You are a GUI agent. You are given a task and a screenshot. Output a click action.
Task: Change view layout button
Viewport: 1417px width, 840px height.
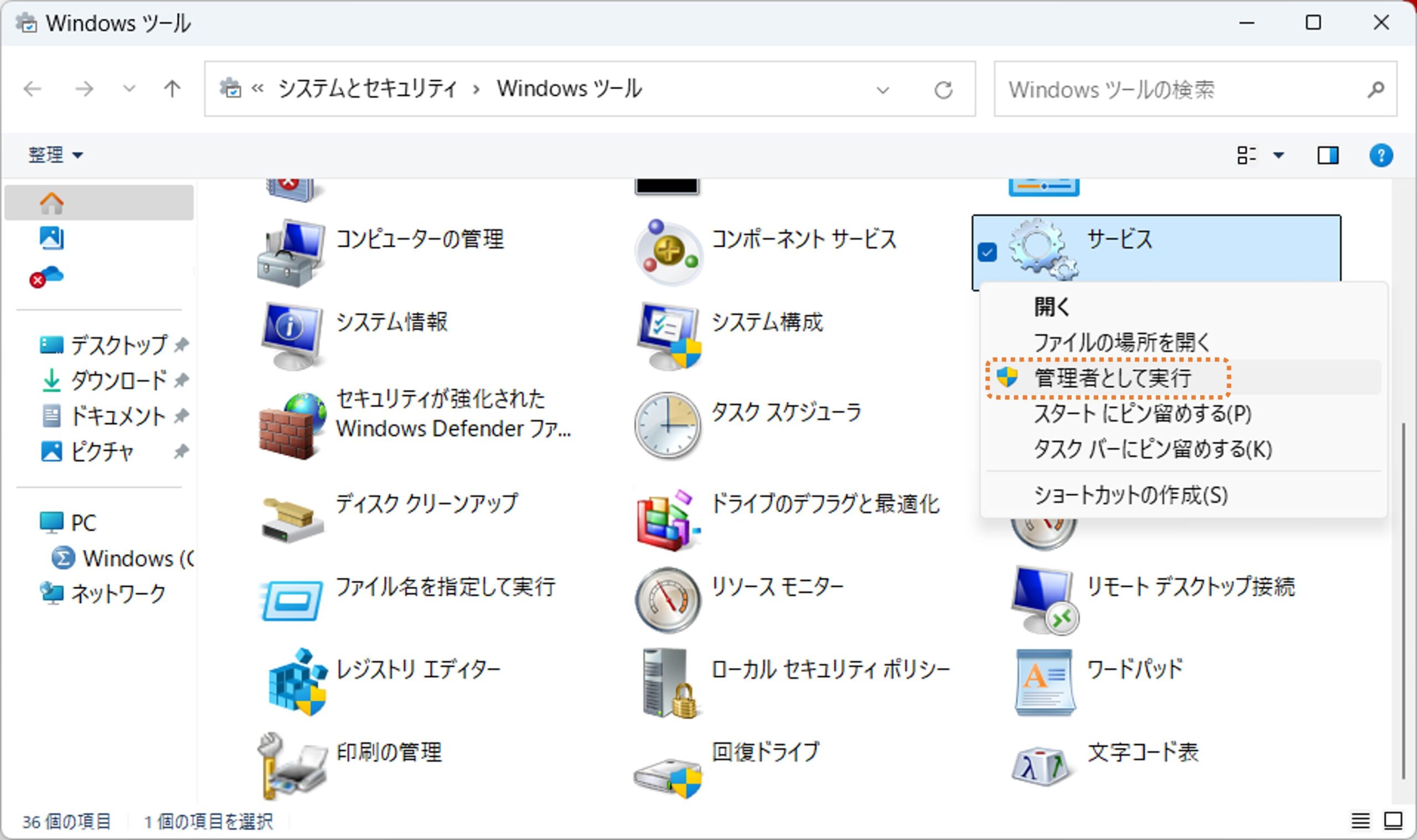1246,155
